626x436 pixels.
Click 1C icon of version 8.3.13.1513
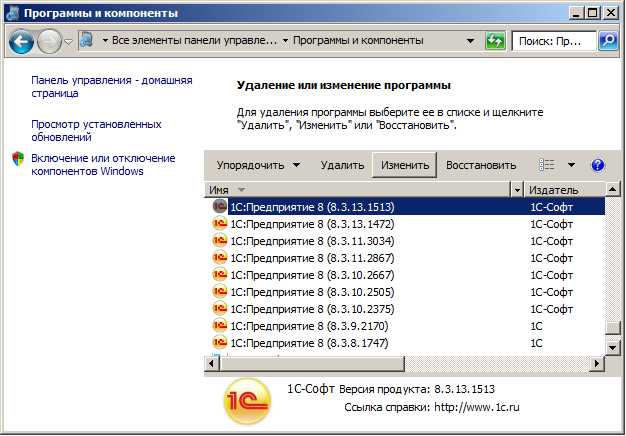[x=220, y=206]
